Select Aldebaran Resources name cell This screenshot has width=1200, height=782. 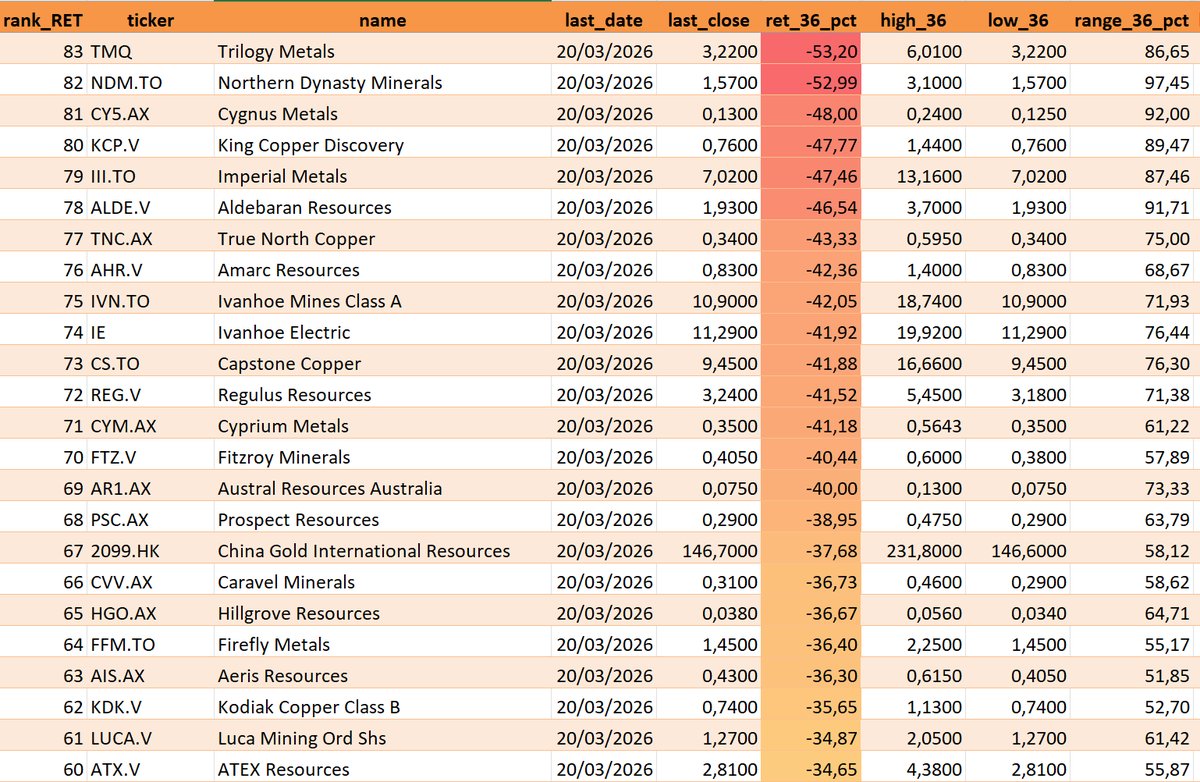382,207
